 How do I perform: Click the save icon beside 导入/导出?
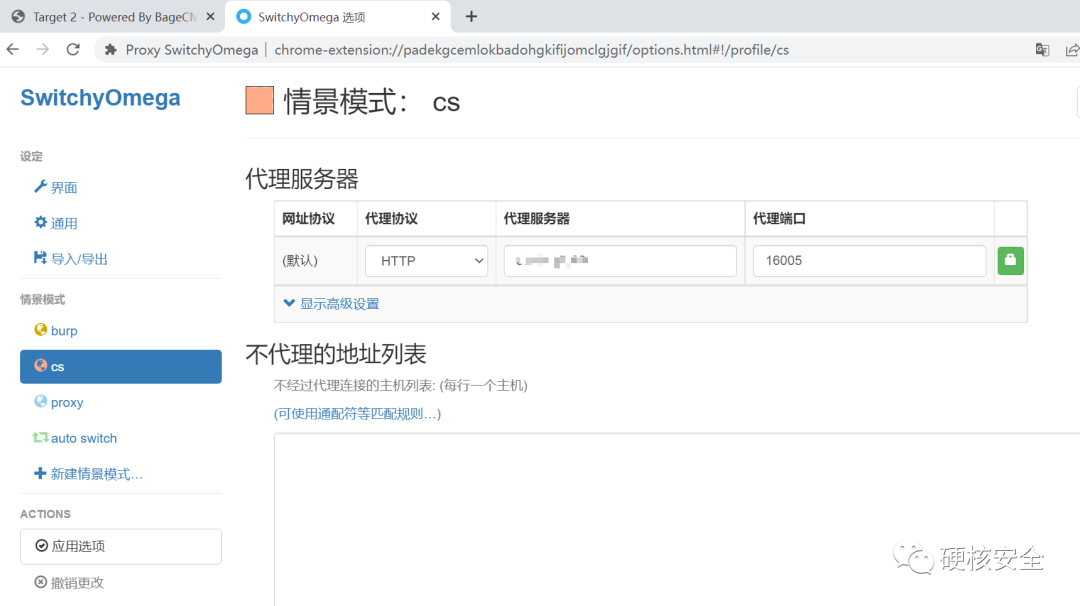pos(41,258)
